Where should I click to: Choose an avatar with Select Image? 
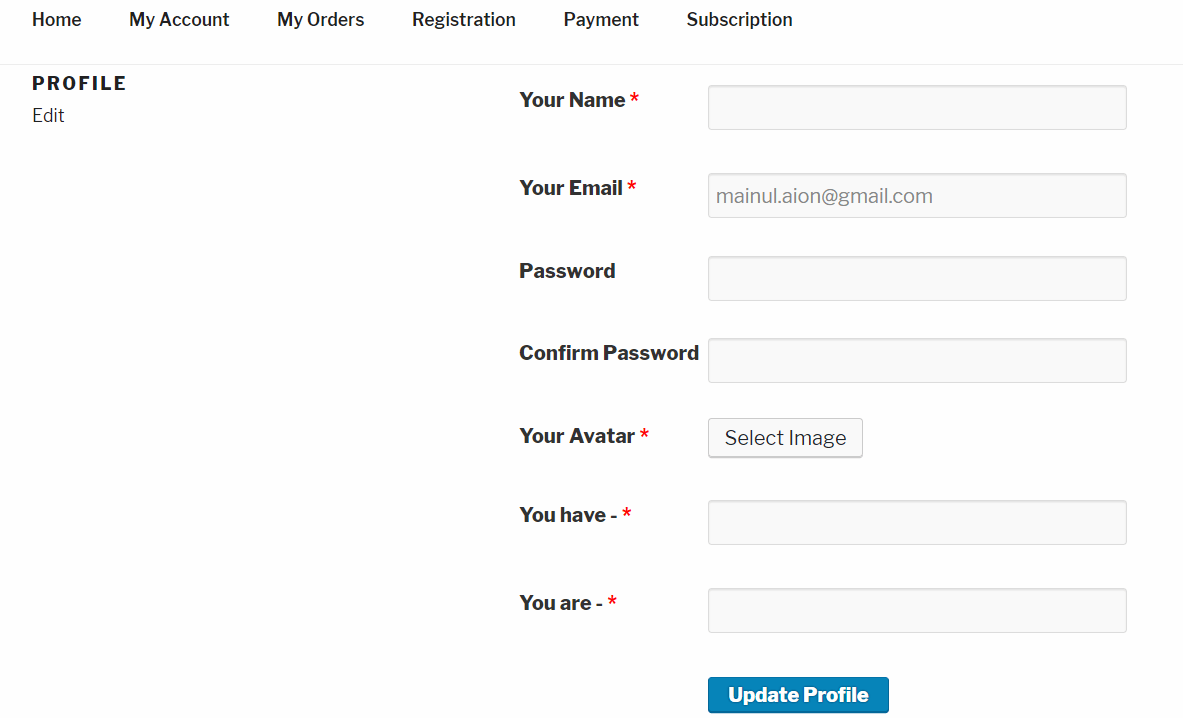coord(785,437)
